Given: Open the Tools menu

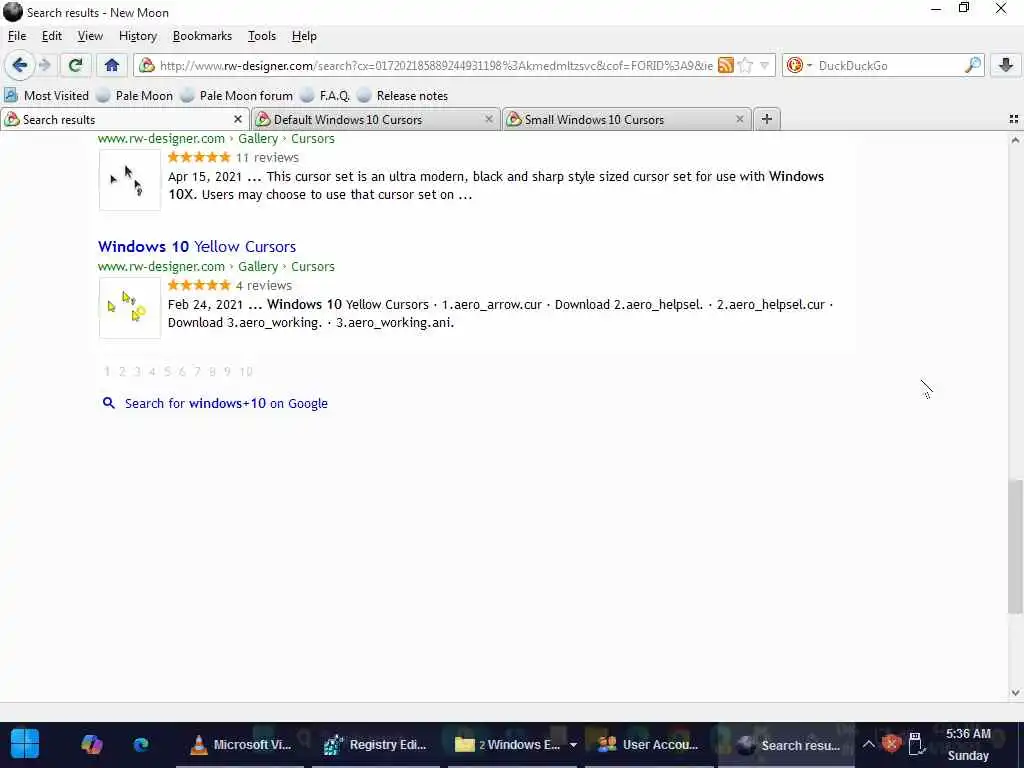Looking at the screenshot, I should (x=262, y=36).
